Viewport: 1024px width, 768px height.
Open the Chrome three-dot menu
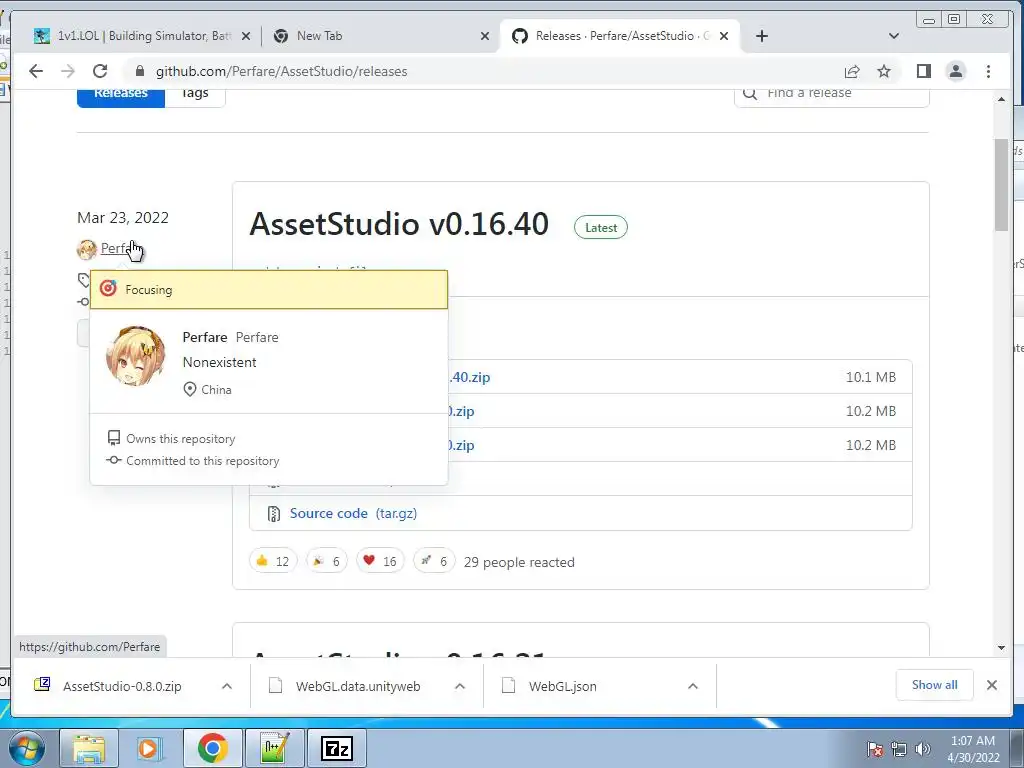[988, 71]
